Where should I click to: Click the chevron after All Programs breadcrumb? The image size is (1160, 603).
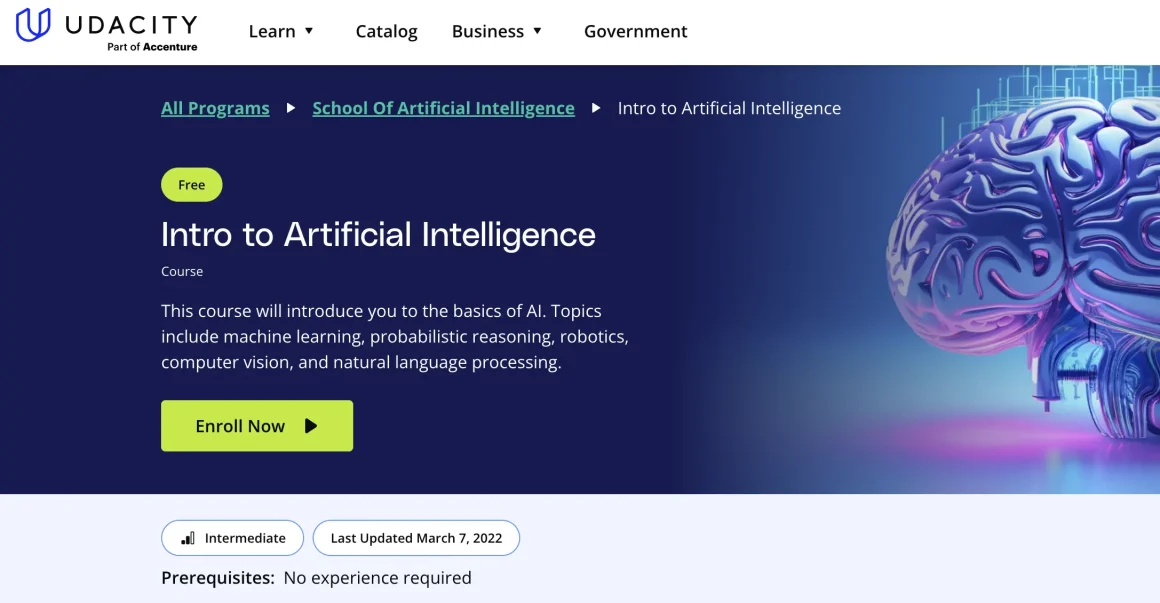(290, 108)
